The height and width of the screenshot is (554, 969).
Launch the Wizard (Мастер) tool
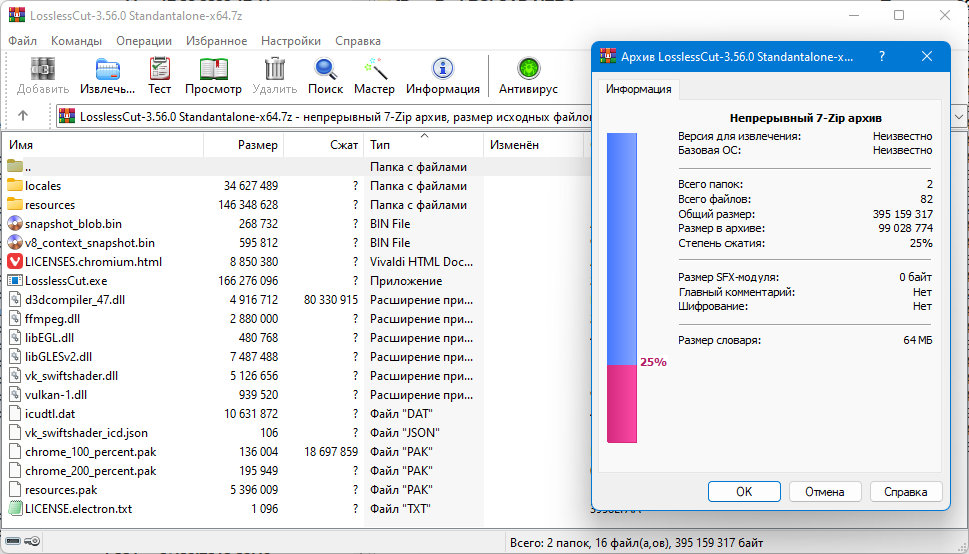point(374,68)
